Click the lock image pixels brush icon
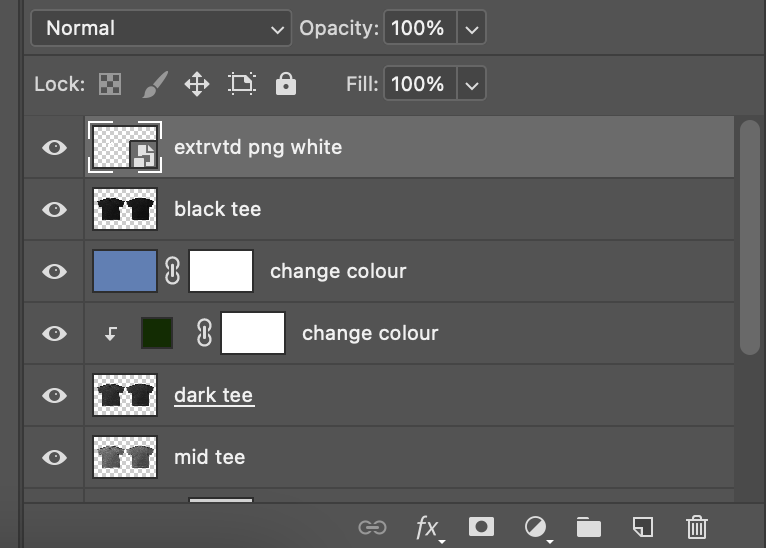 coord(154,84)
